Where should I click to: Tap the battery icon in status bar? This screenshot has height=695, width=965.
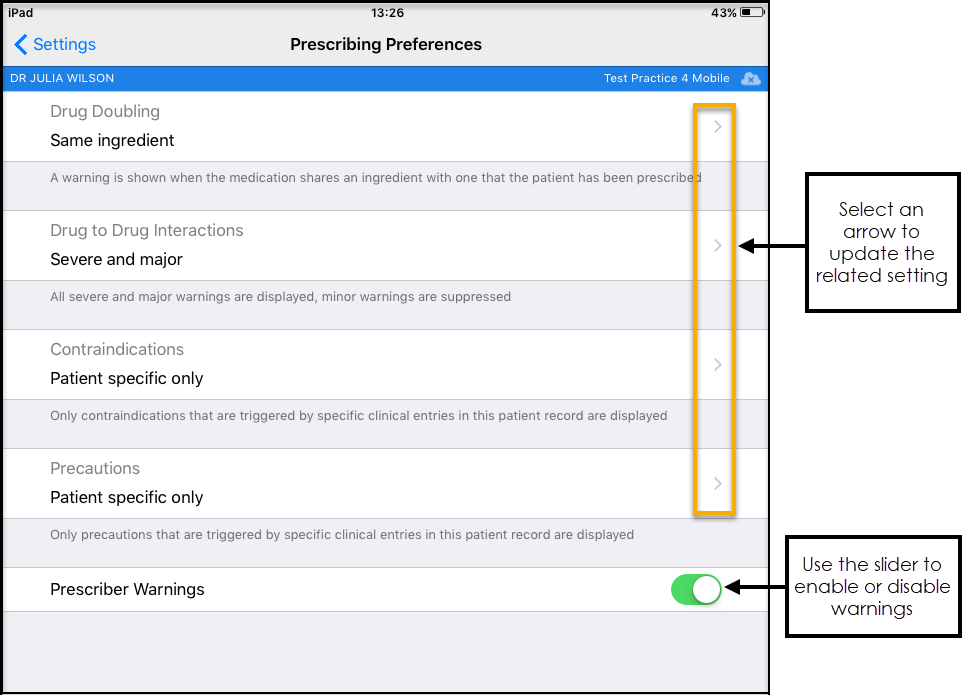pyautogui.click(x=753, y=13)
